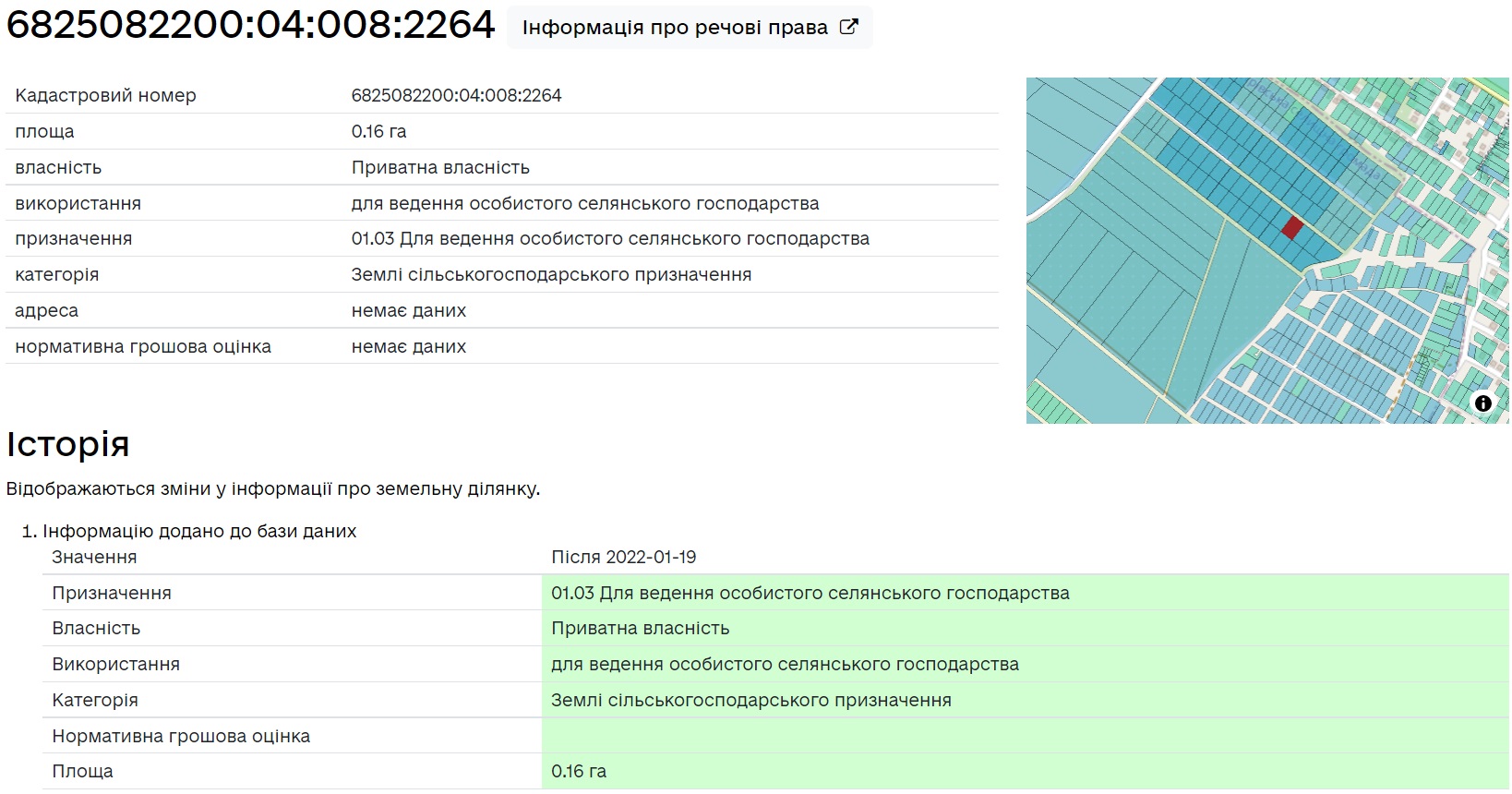Click the Кадастровий номер value in details table
This screenshot has width=1512, height=794.
456,95
